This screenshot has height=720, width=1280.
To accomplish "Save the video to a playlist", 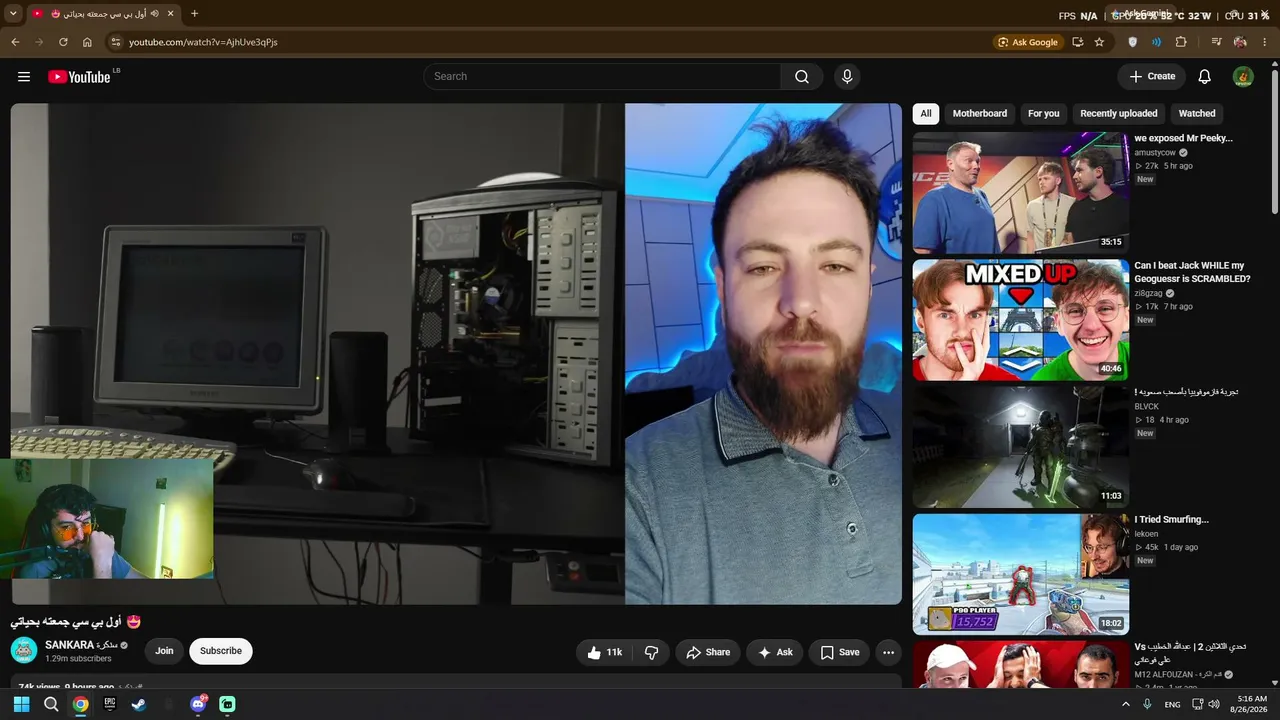I will coord(840,652).
